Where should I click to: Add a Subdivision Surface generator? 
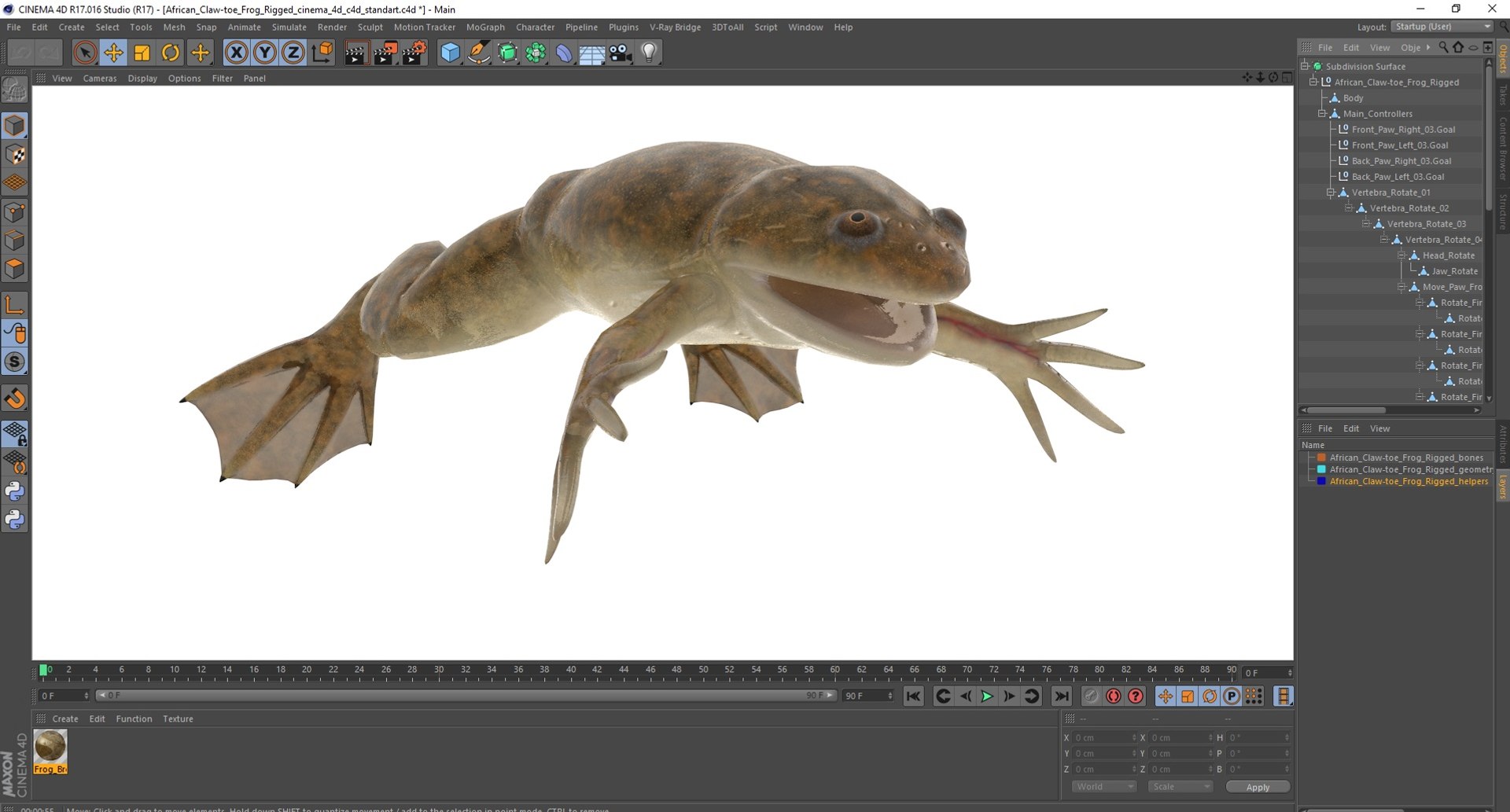(507, 53)
